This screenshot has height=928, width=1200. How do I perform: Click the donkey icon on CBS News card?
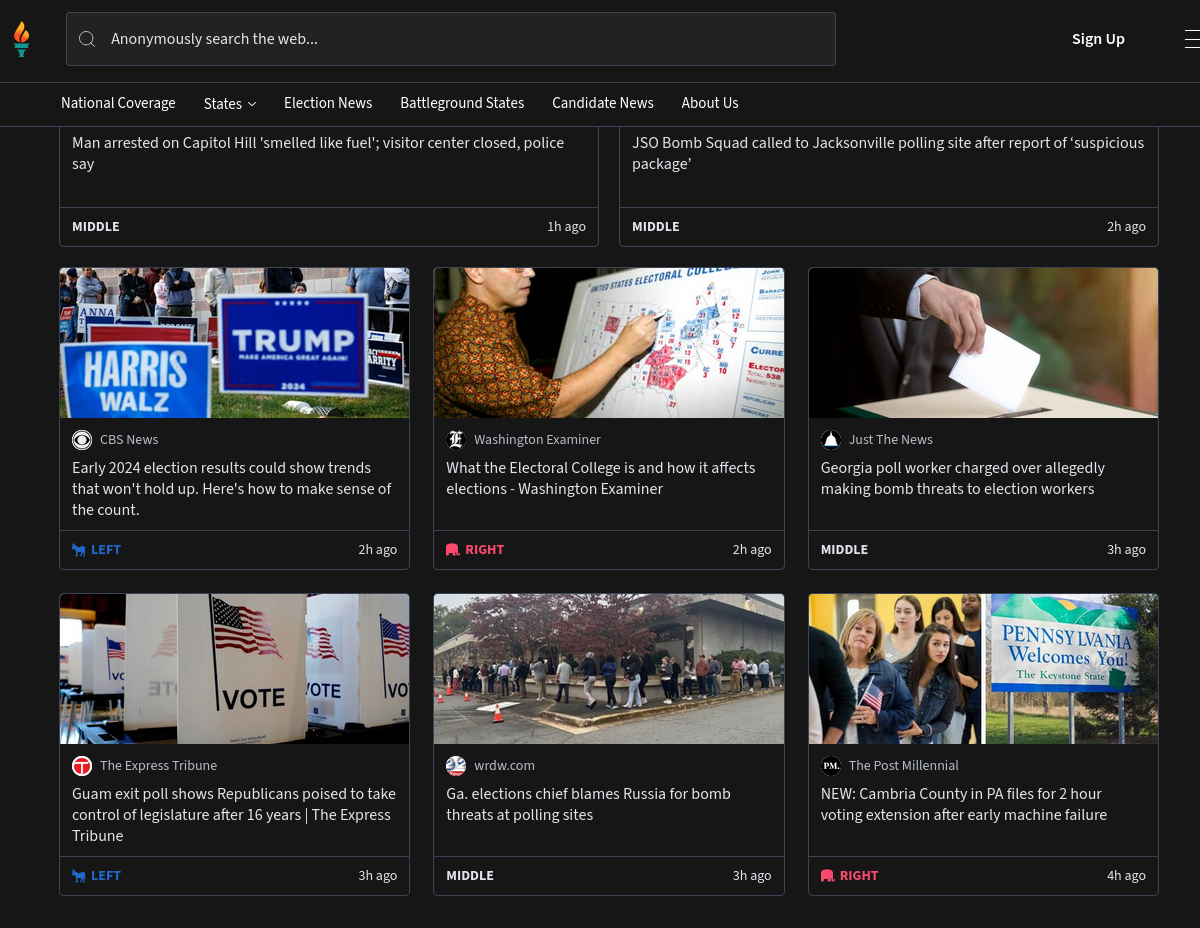tap(79, 550)
